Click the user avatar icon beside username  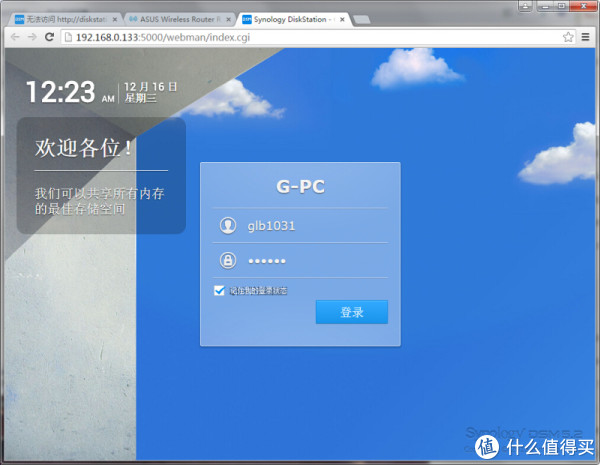pyautogui.click(x=227, y=225)
